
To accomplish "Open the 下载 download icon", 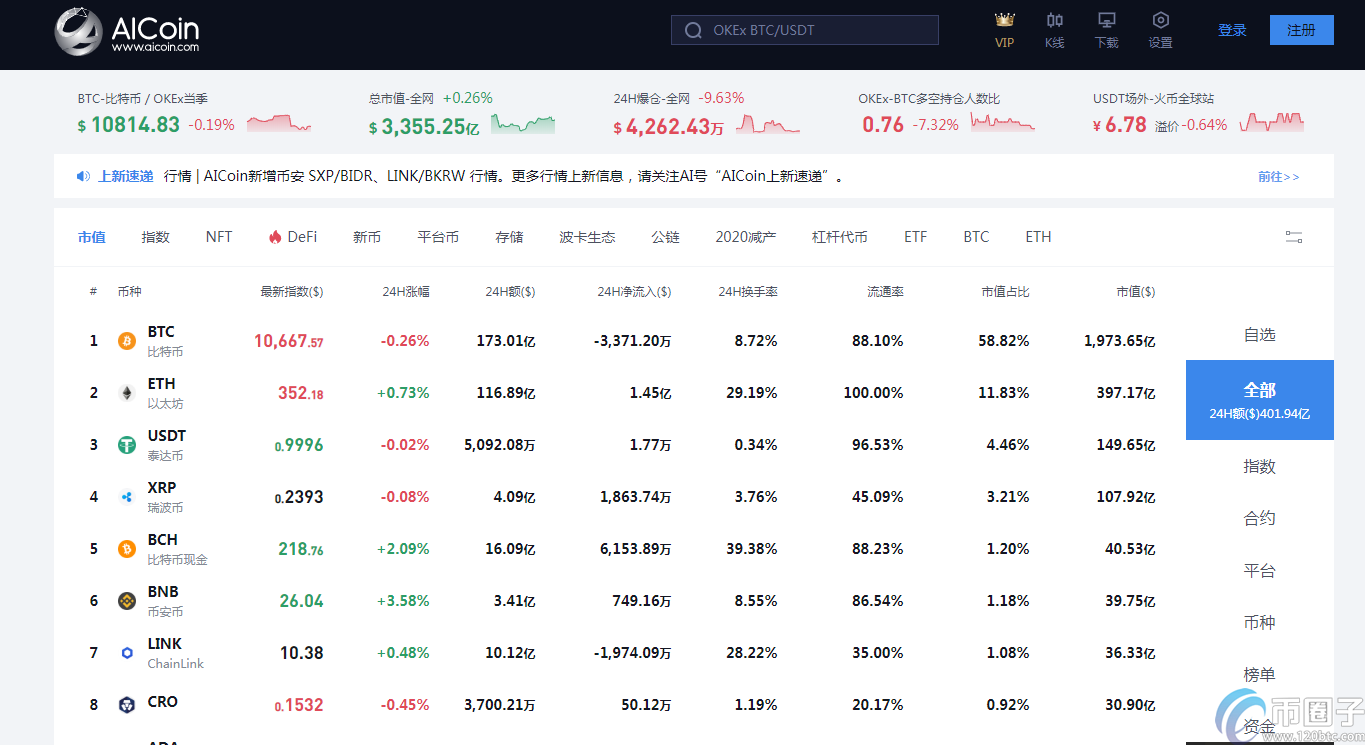I will (1107, 20).
